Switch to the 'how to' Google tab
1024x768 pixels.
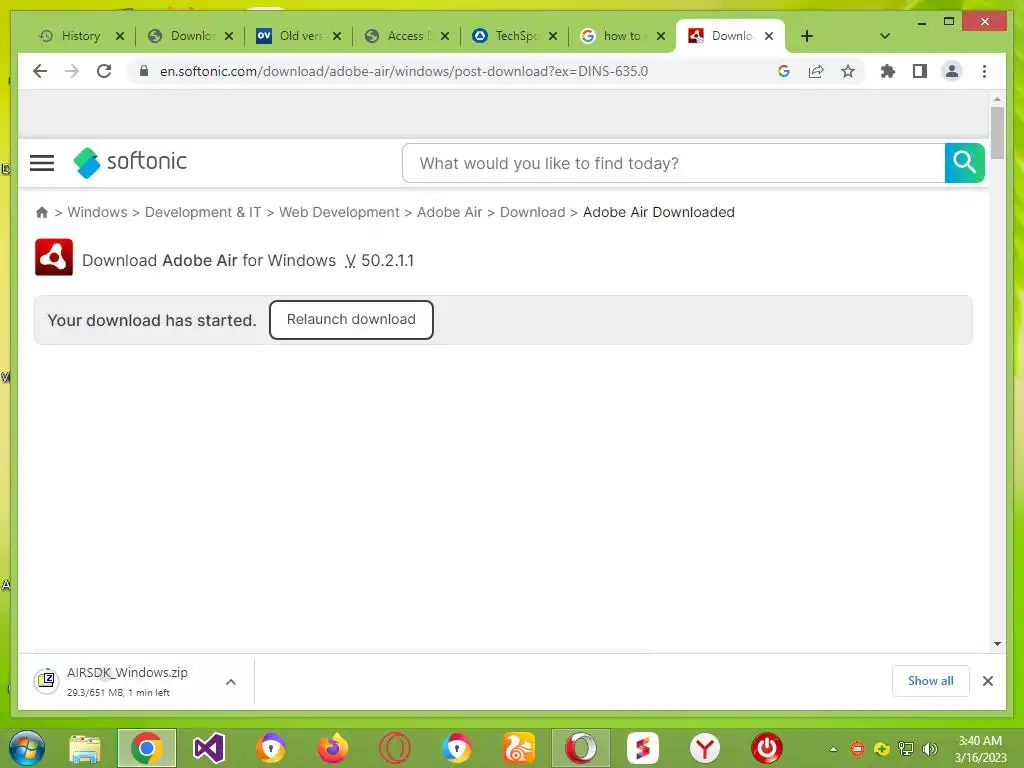[615, 36]
